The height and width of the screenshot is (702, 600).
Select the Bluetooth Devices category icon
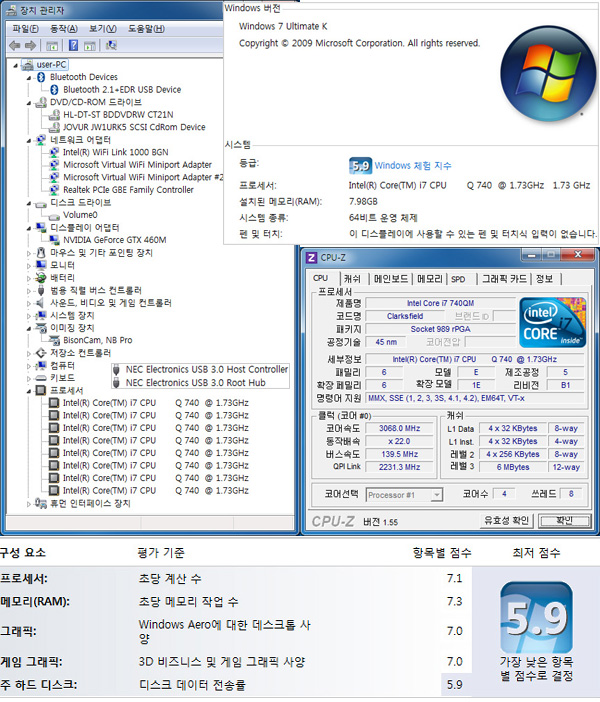coord(41,77)
